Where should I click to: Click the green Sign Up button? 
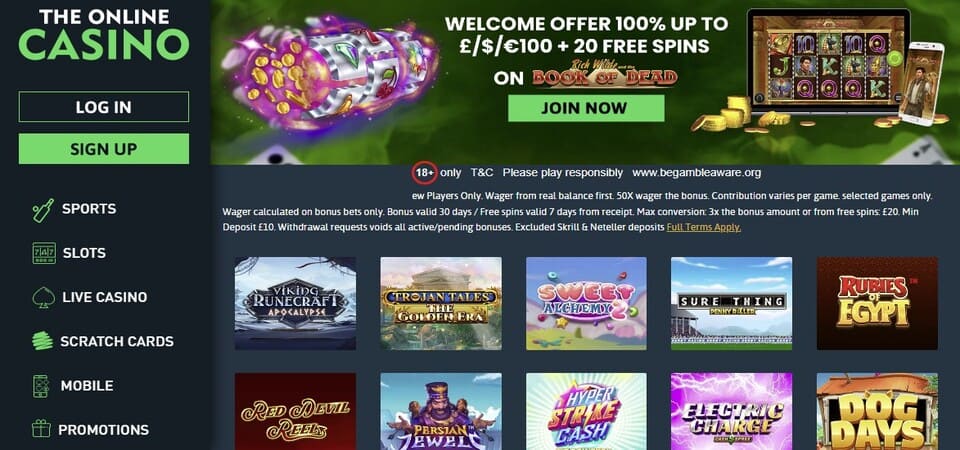click(104, 149)
